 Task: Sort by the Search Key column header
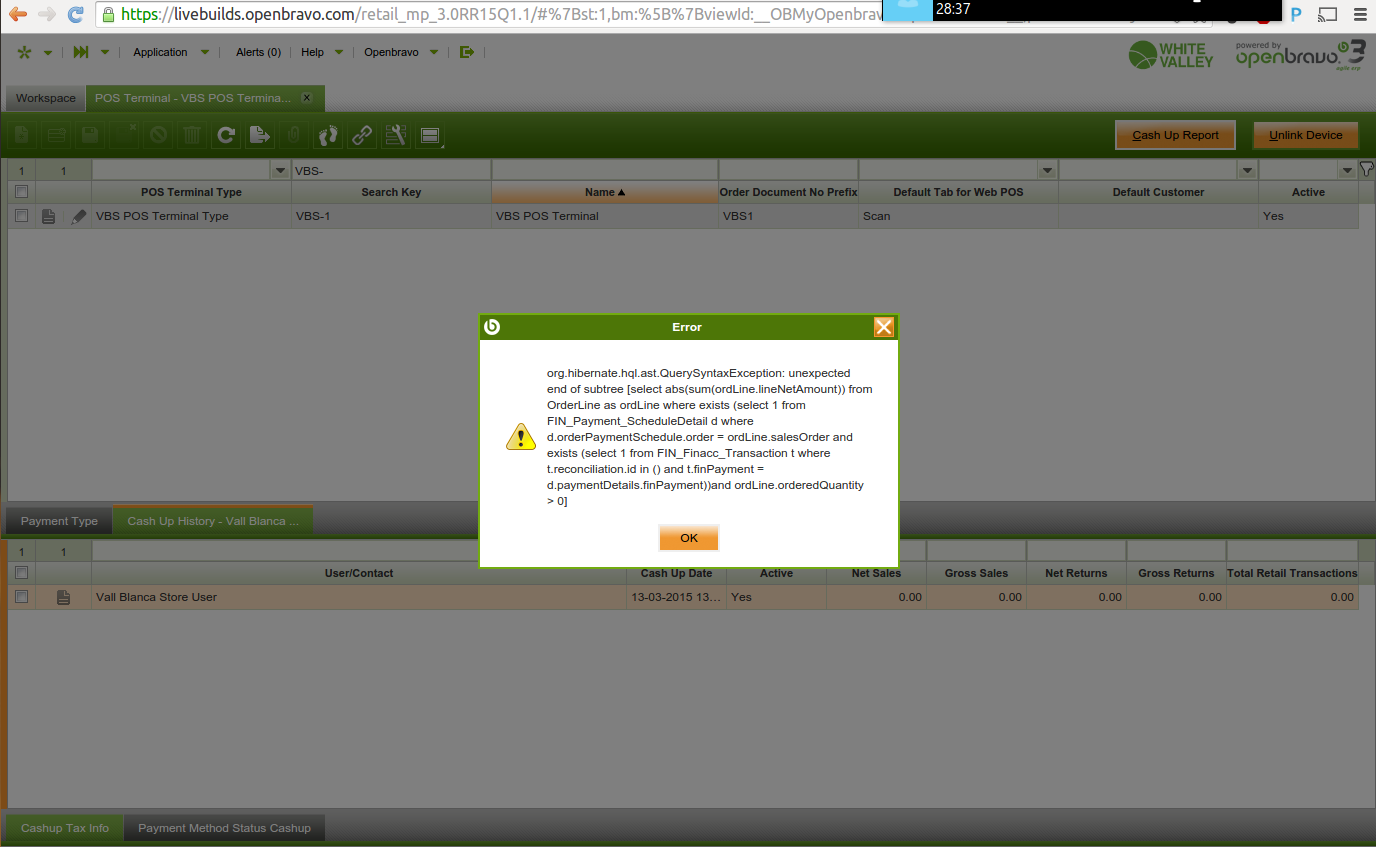(x=391, y=192)
